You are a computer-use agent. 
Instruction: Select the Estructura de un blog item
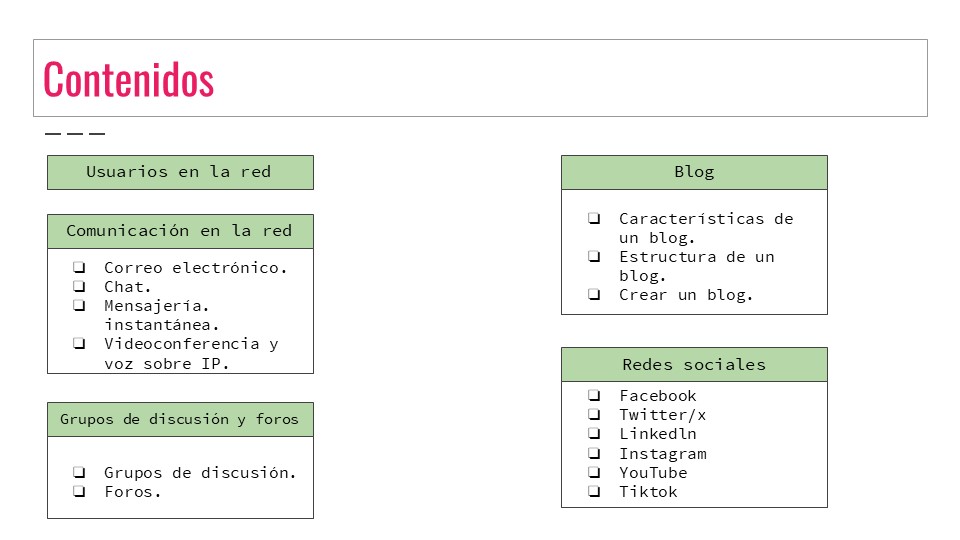[x=696, y=266]
